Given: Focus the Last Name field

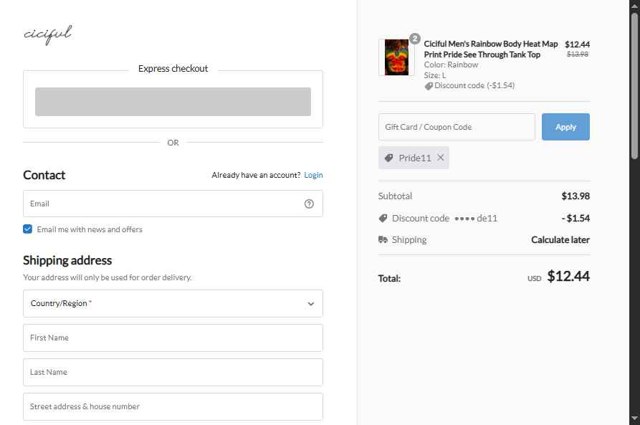Looking at the screenshot, I should point(173,372).
